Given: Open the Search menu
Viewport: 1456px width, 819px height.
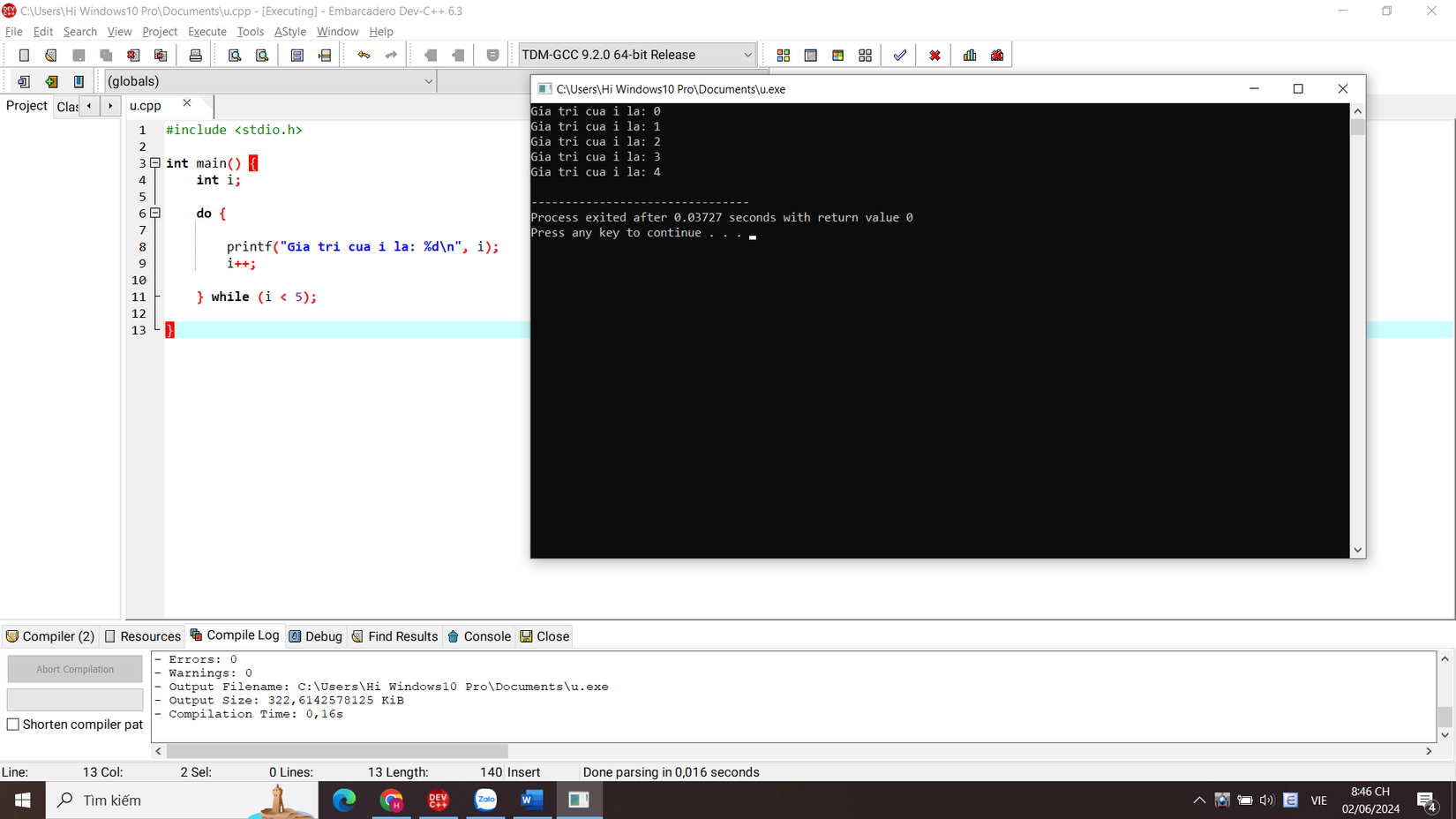Looking at the screenshot, I should [x=80, y=32].
